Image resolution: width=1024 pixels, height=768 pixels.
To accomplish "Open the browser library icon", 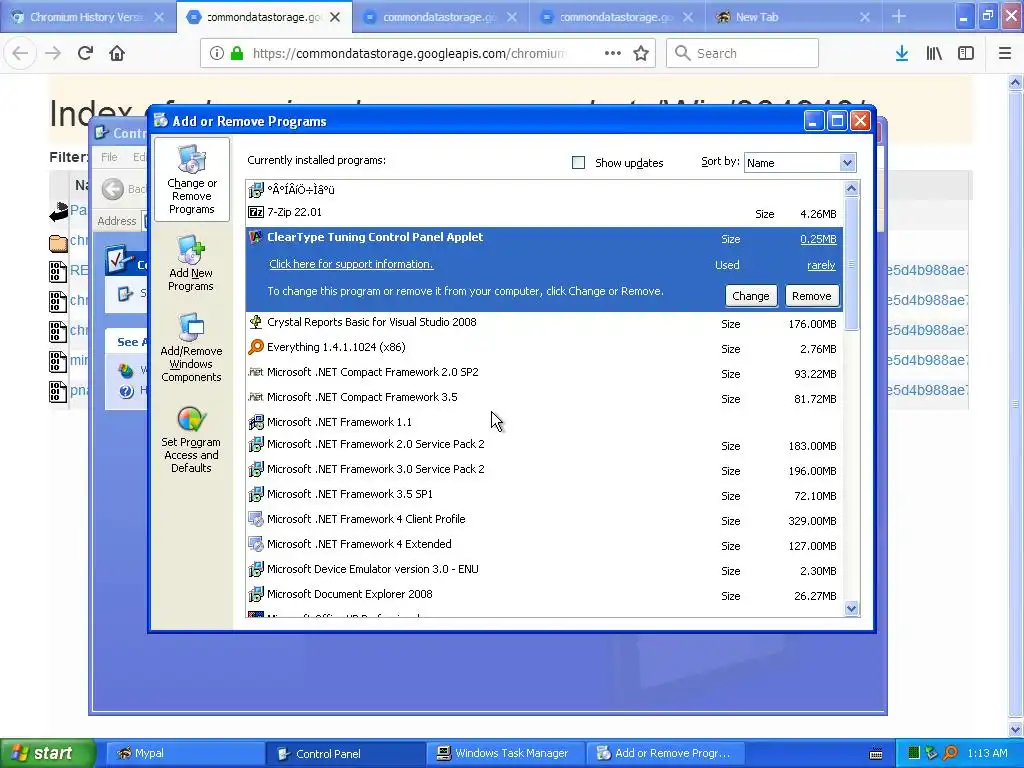I will click(934, 53).
